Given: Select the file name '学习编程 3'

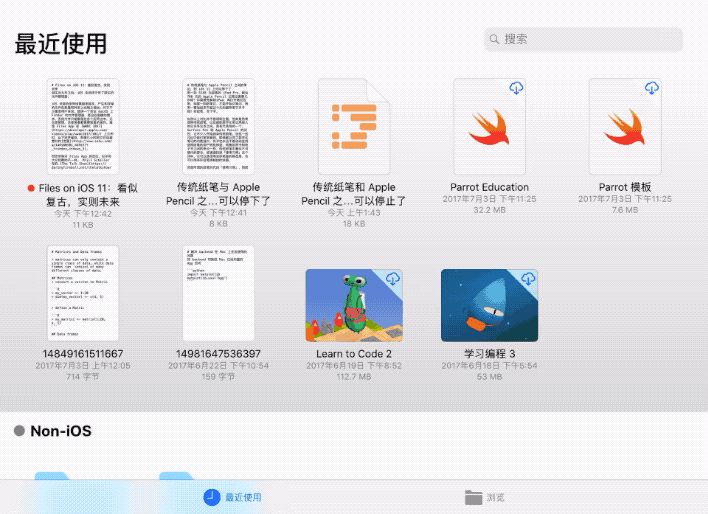Looking at the screenshot, I should pos(489,354).
